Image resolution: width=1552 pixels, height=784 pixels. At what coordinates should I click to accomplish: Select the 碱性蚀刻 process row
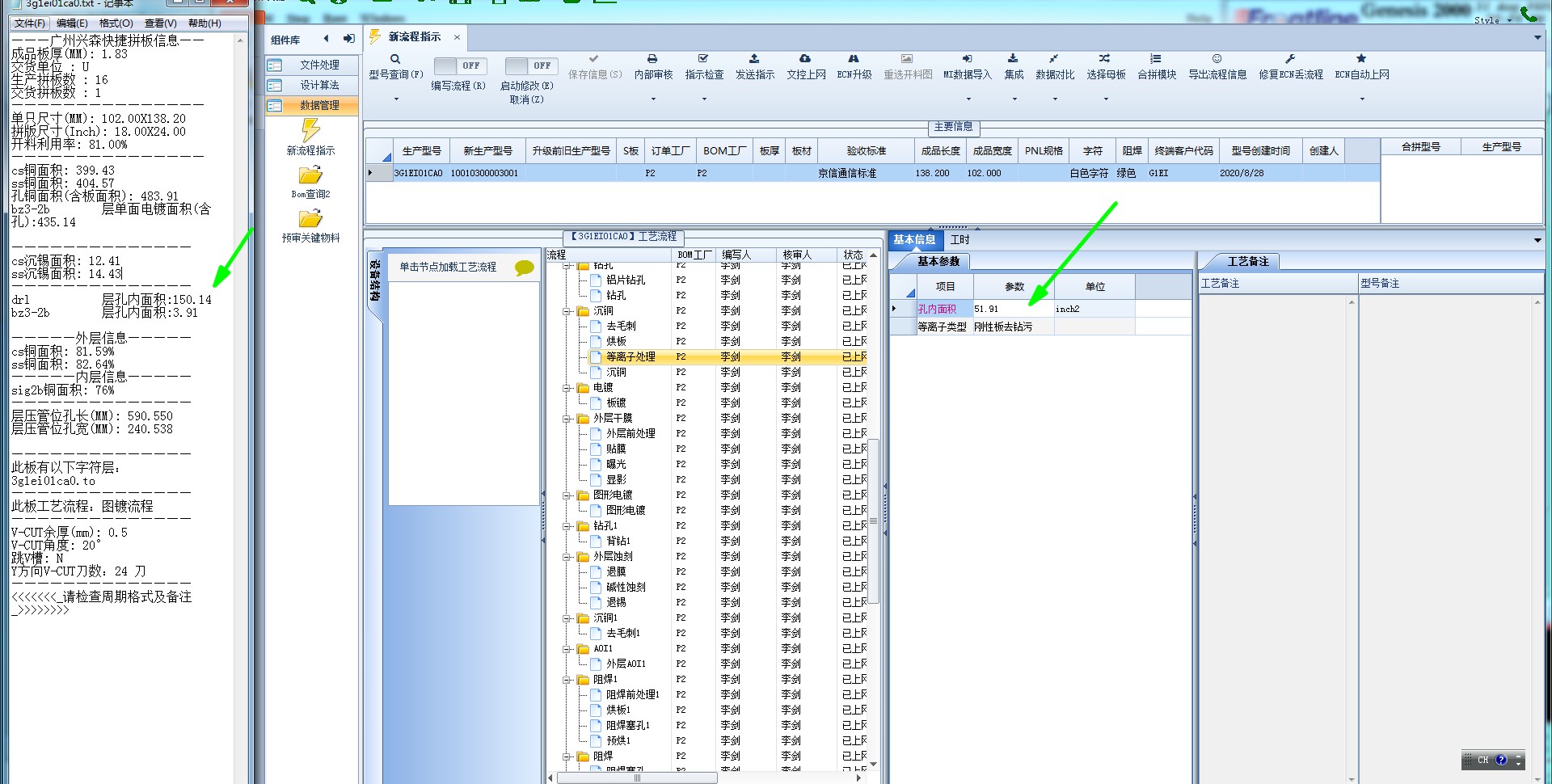(706, 588)
